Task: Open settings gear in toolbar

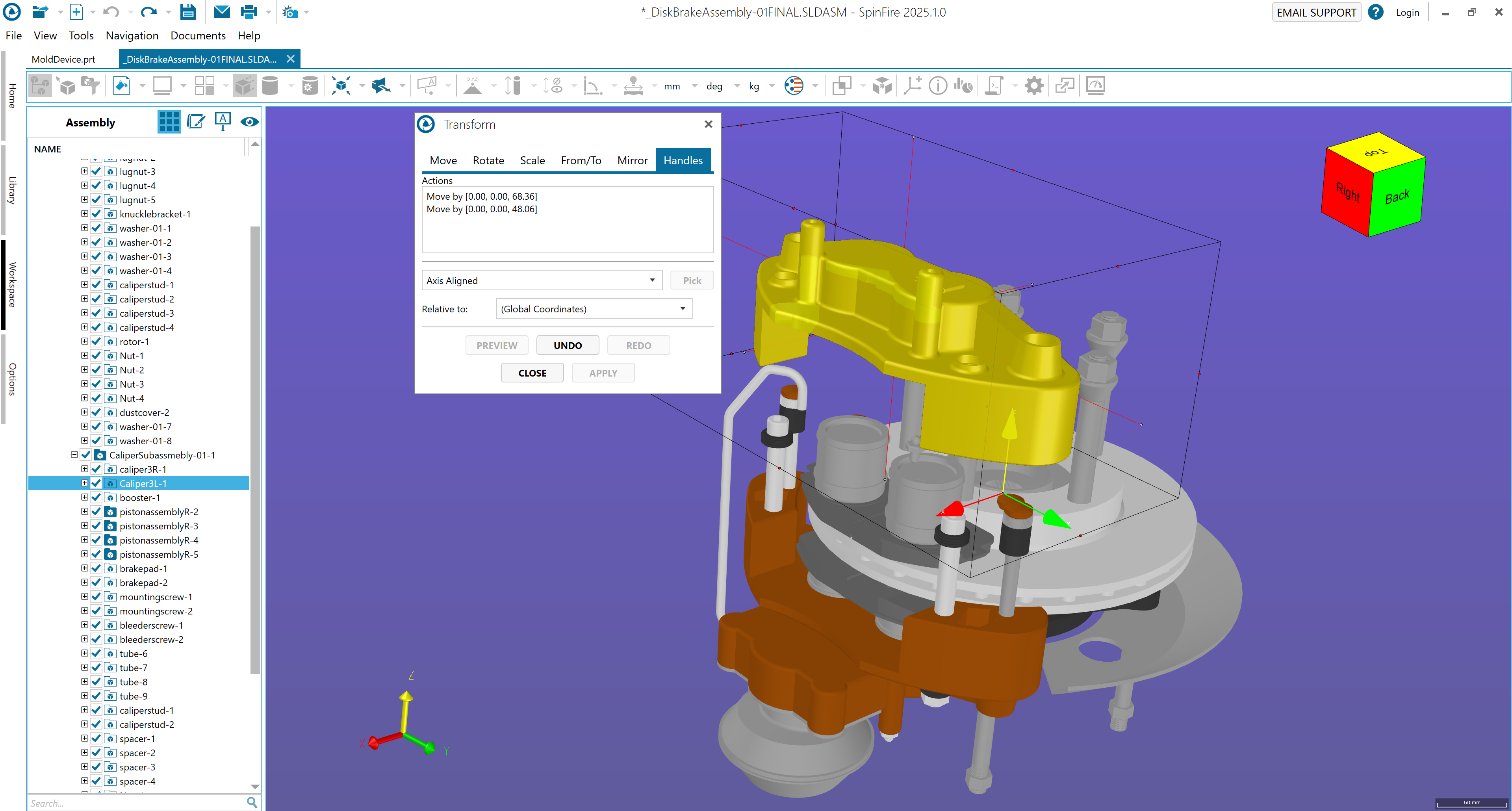Action: point(1033,86)
